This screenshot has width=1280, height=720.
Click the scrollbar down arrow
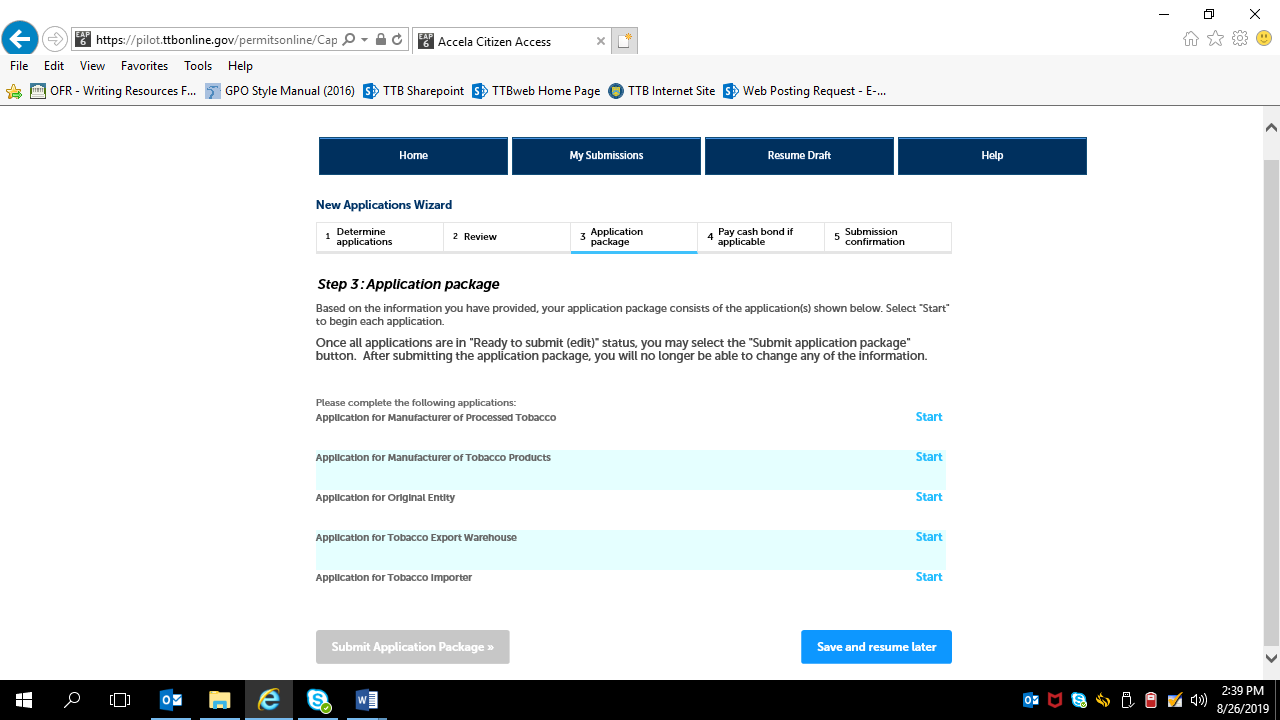point(1271,658)
